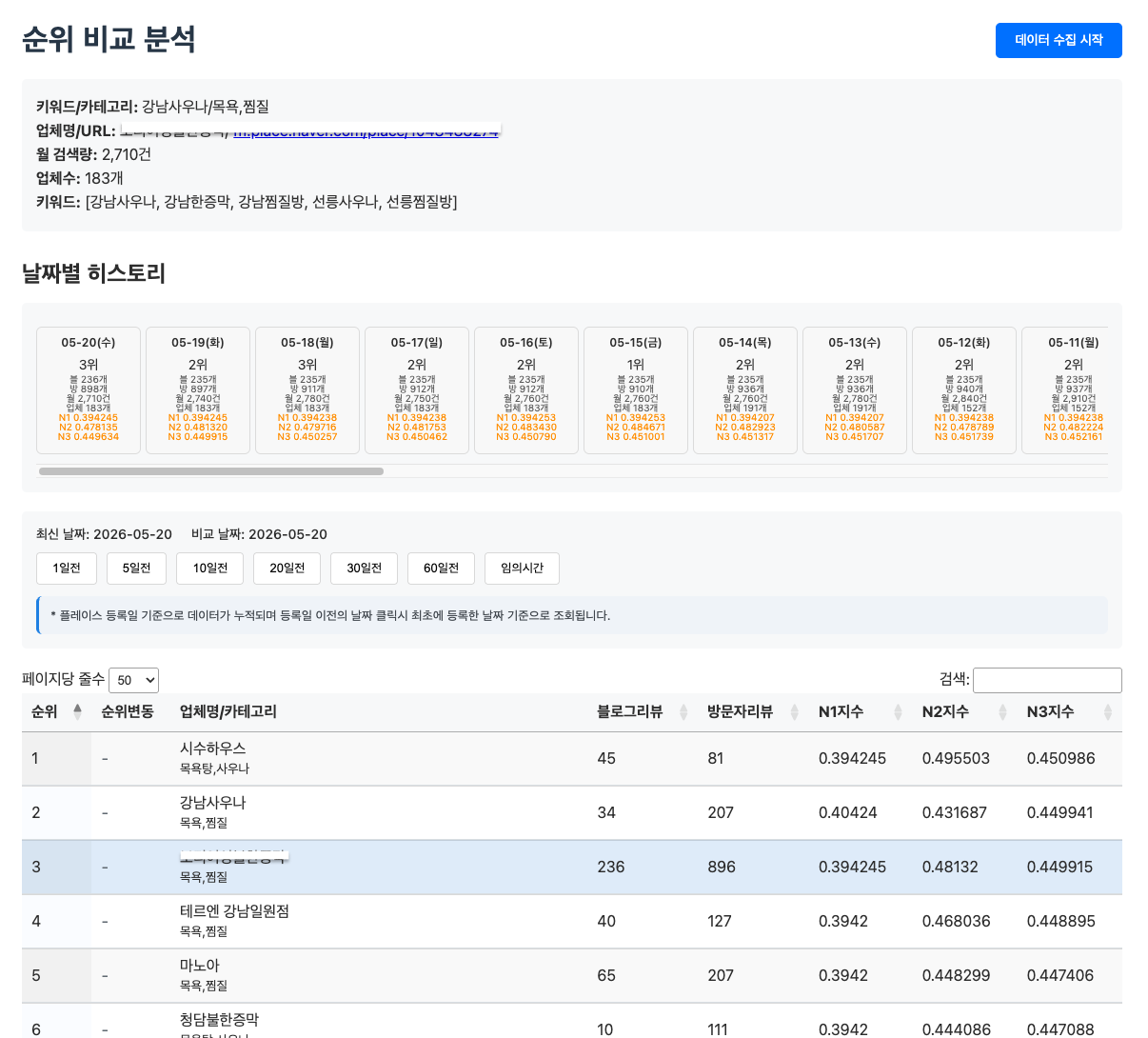Select the 청담불한증막 row name
The image size is (1148, 1038).
219,1020
